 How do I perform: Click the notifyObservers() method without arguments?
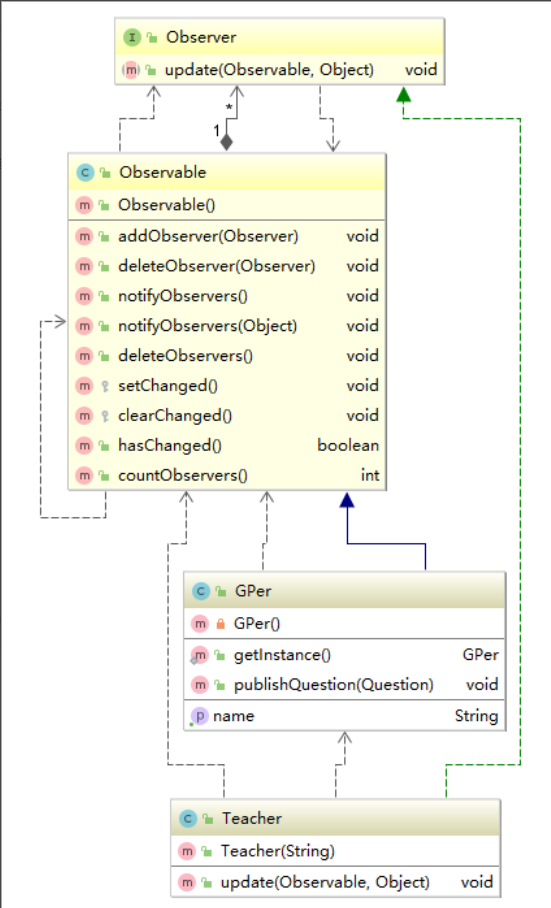tap(183, 296)
